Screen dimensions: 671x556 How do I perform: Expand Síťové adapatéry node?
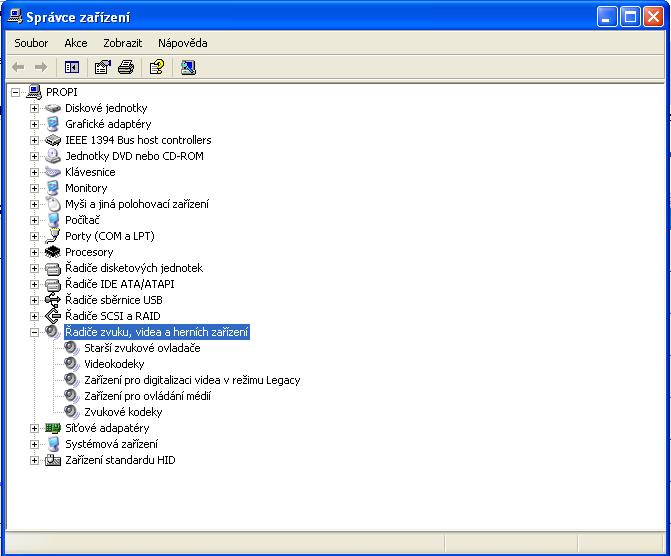[x=34, y=428]
